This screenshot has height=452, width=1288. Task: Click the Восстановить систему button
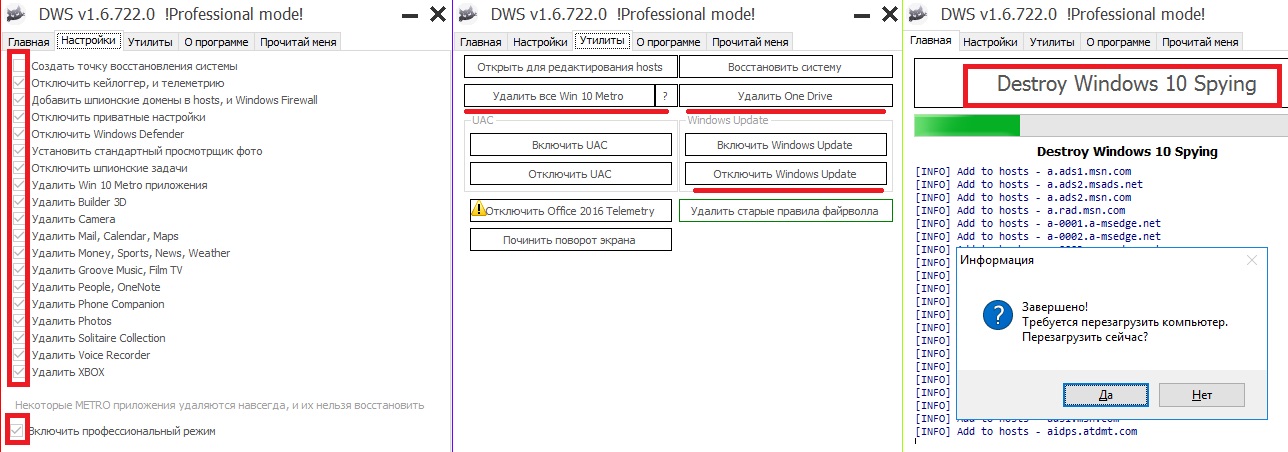(x=786, y=67)
